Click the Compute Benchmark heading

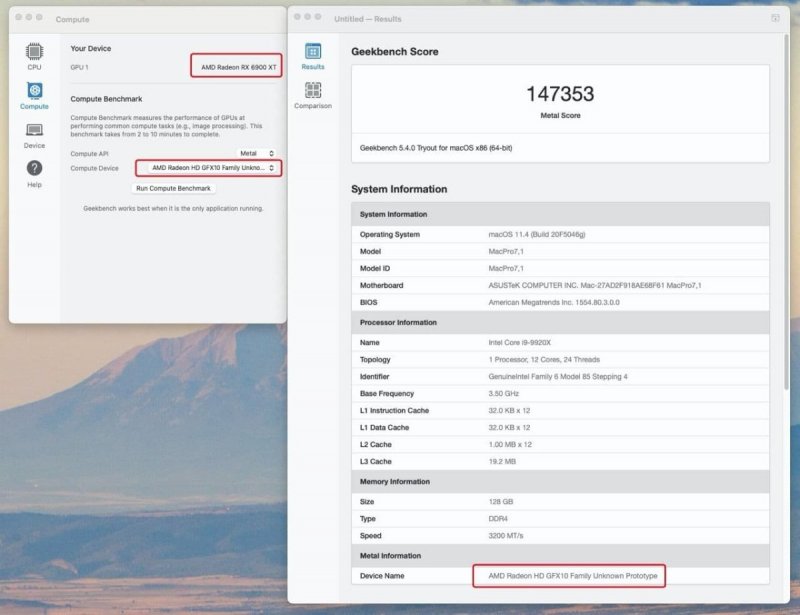(106, 99)
